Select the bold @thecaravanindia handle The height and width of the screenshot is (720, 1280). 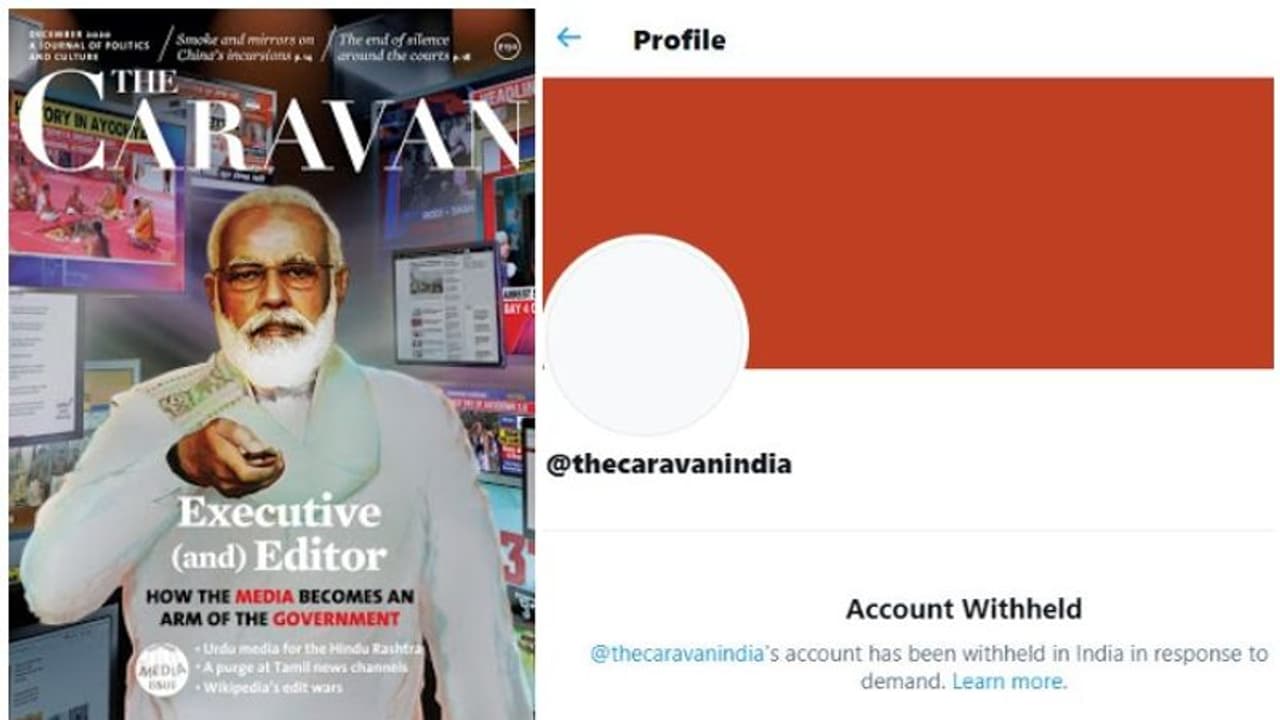tap(668, 465)
